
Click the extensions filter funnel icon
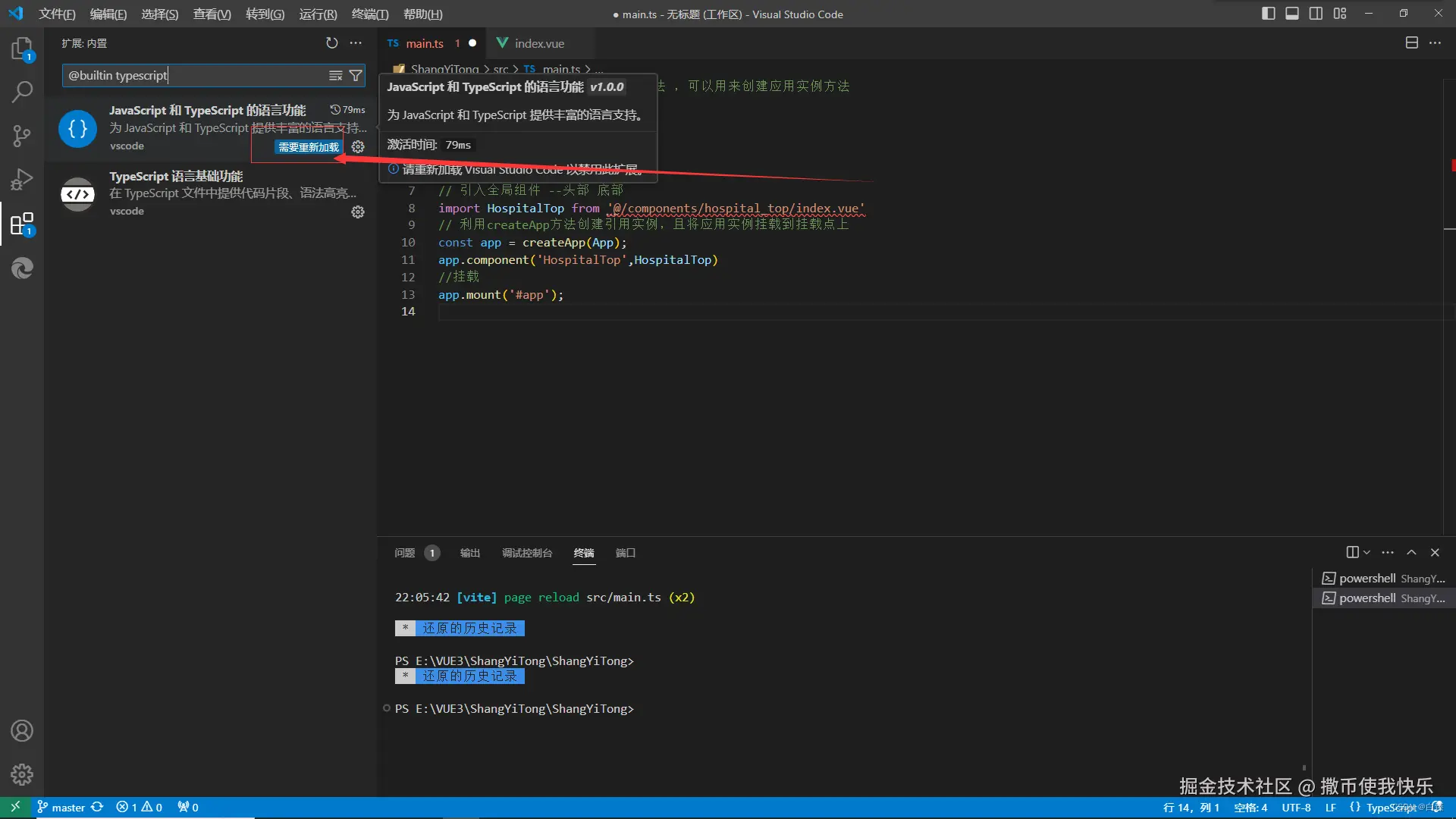(355, 76)
